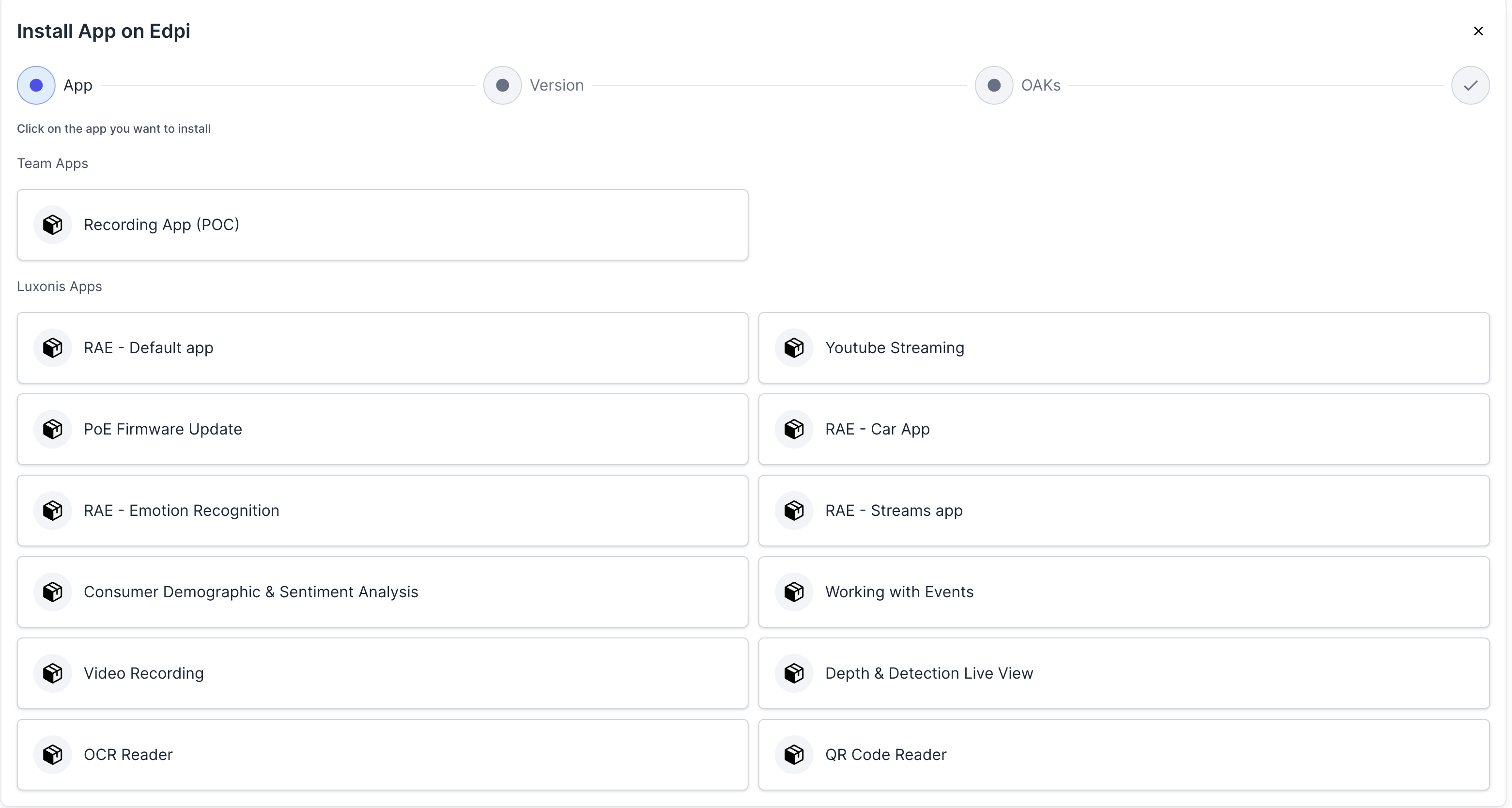Click the Working with Events package icon
Image resolution: width=1512 pixels, height=808 pixels.
pos(794,592)
